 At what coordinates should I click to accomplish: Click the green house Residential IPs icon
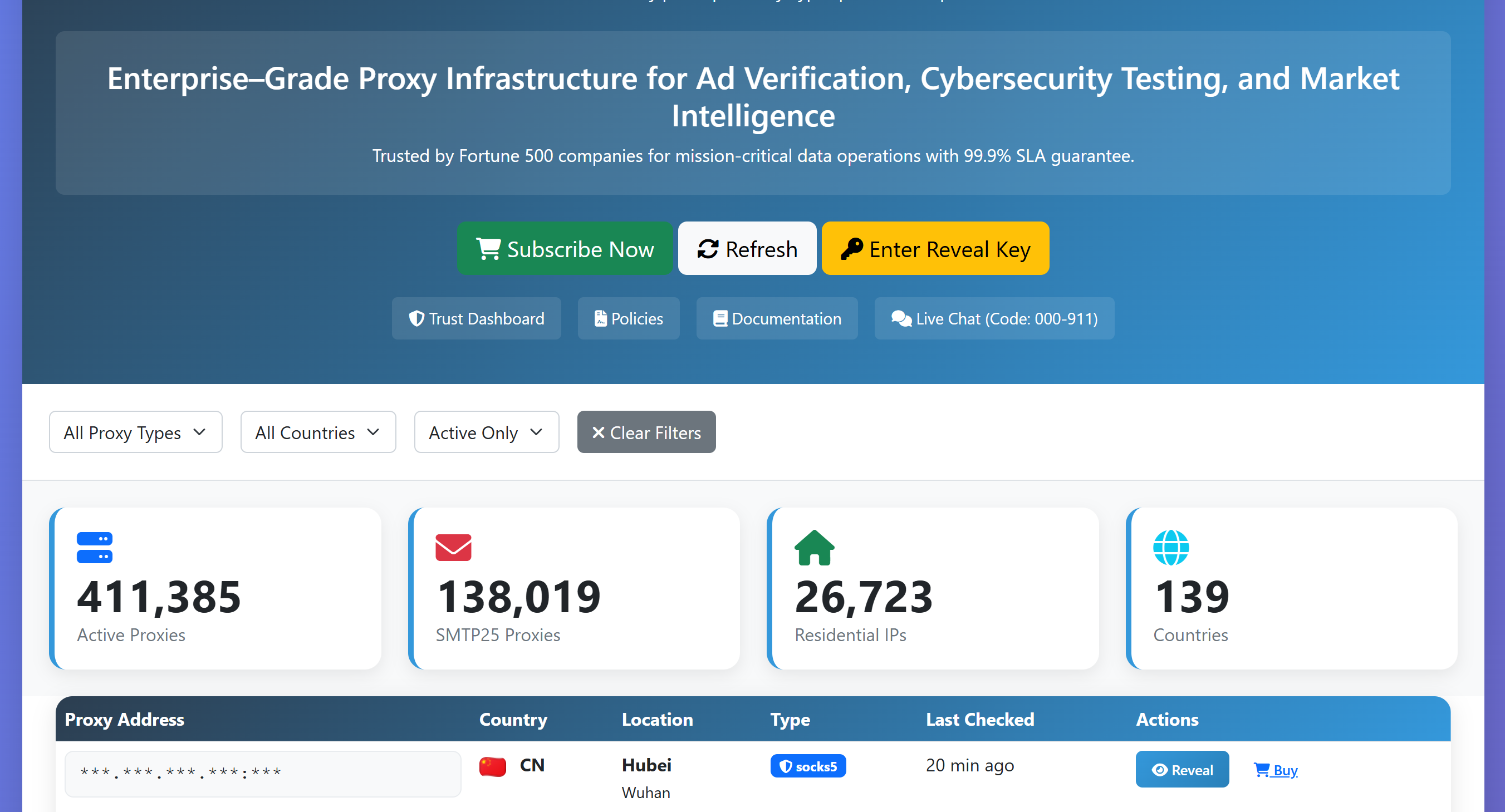tap(814, 548)
